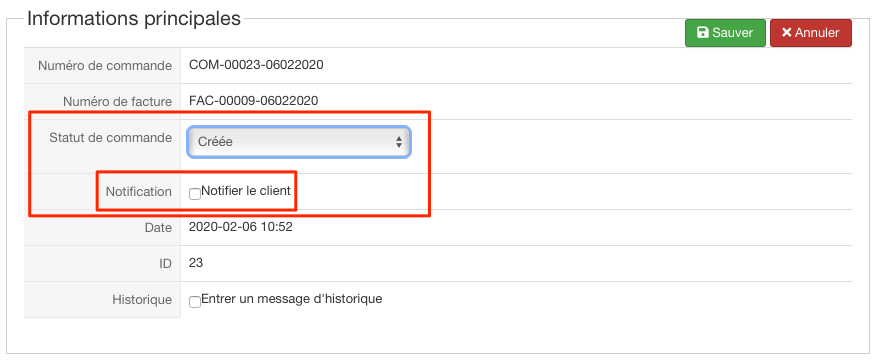The height and width of the screenshot is (360, 877).
Task: Click the up-down arrows on the Créée select
Action: 399,142
